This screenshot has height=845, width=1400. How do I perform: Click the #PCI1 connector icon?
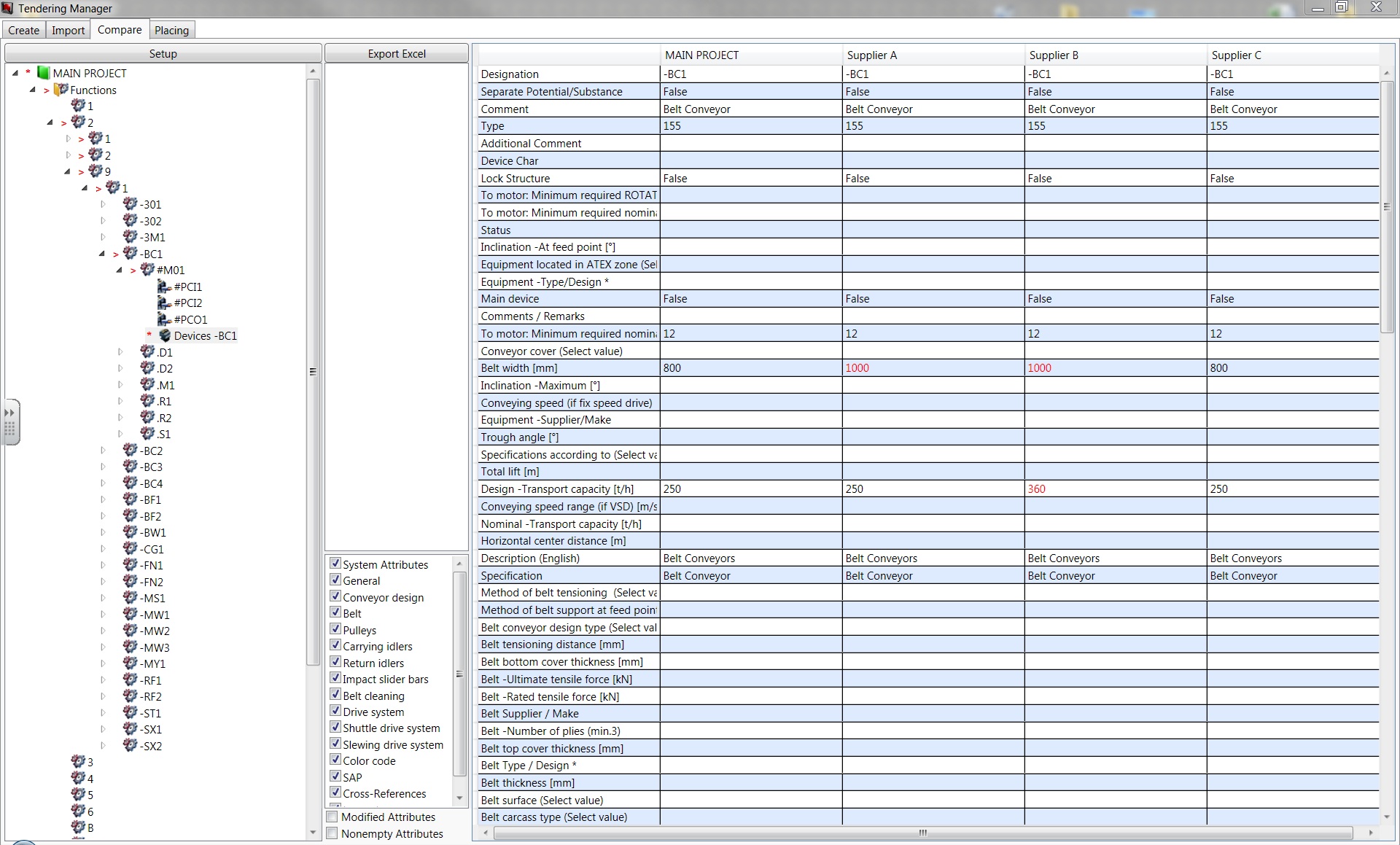point(165,287)
